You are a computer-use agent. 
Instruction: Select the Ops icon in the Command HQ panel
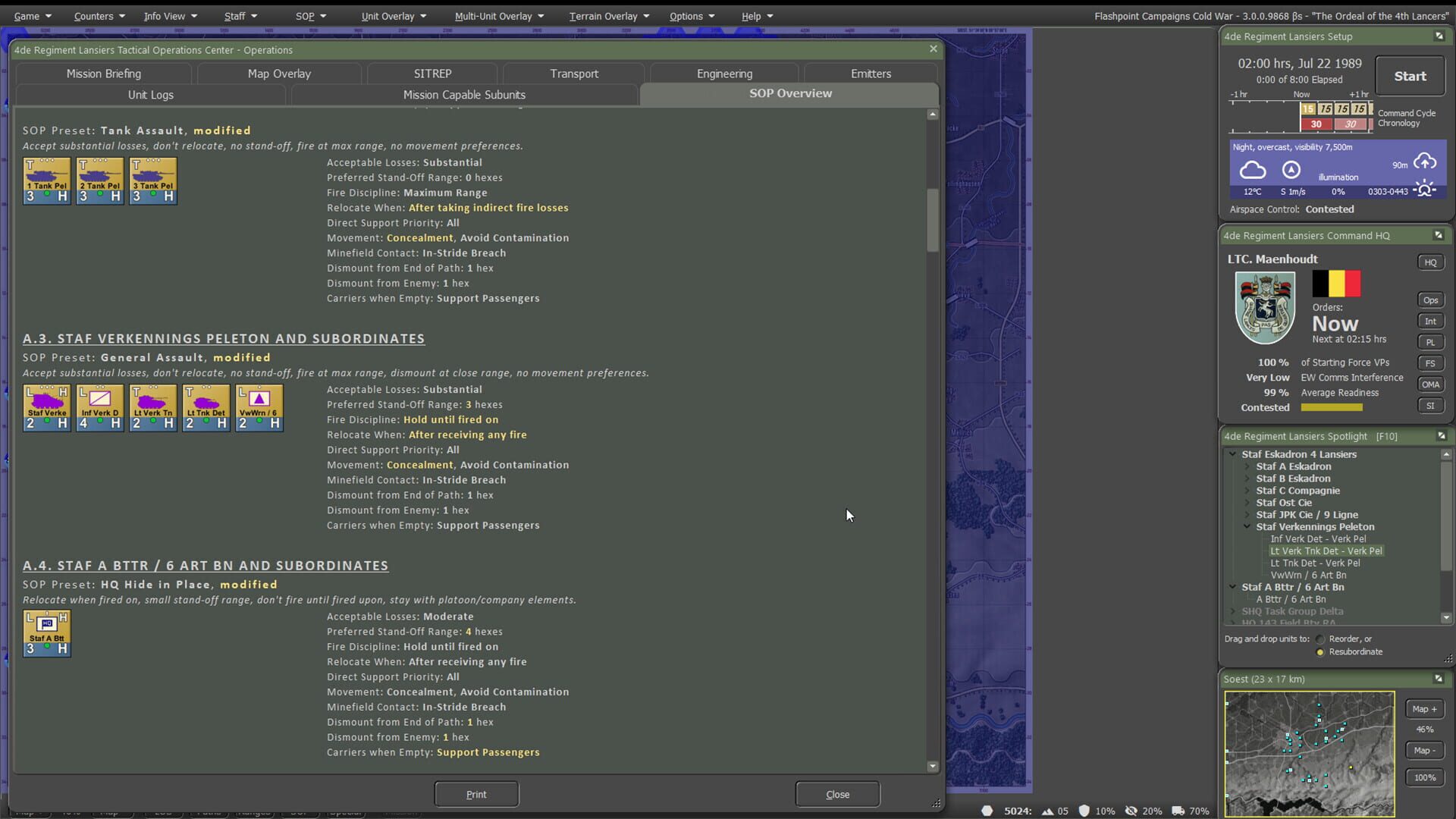point(1431,300)
